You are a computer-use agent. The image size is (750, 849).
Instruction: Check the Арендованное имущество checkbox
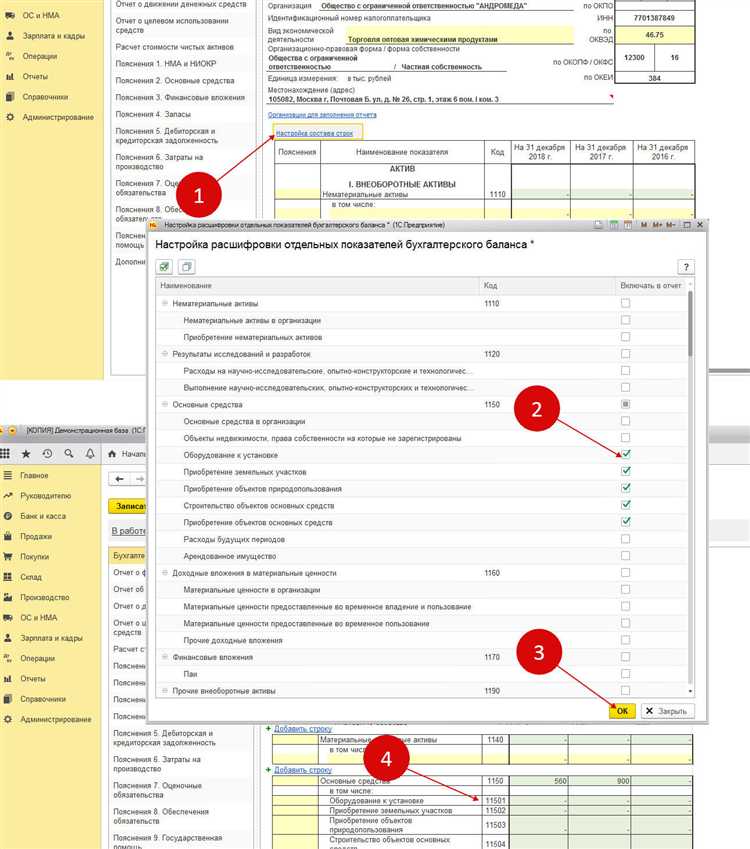click(x=625, y=556)
